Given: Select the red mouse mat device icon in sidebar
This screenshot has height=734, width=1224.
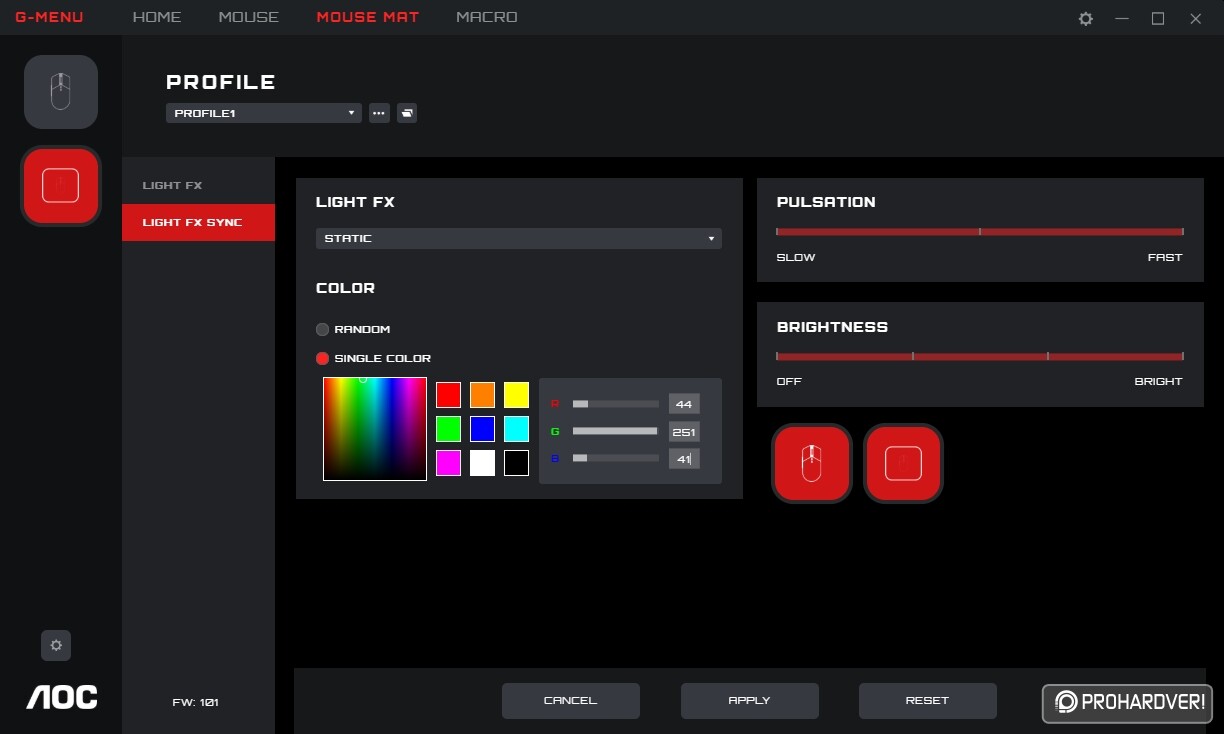Looking at the screenshot, I should 61,186.
